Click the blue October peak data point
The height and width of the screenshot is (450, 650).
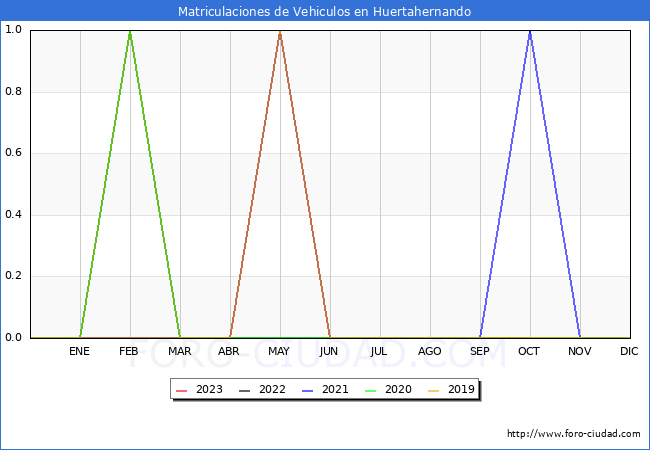pyautogui.click(x=530, y=32)
